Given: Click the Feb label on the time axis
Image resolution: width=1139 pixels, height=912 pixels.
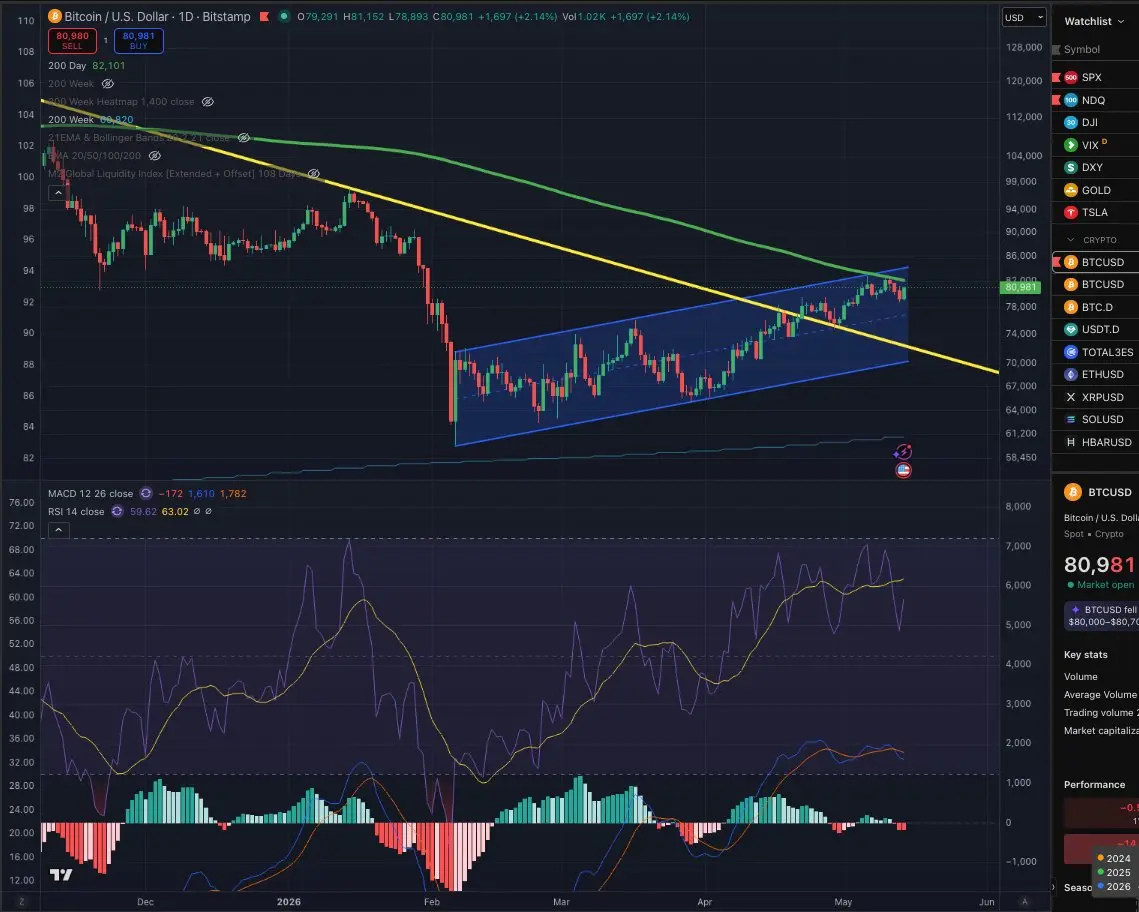Looking at the screenshot, I should (x=431, y=902).
